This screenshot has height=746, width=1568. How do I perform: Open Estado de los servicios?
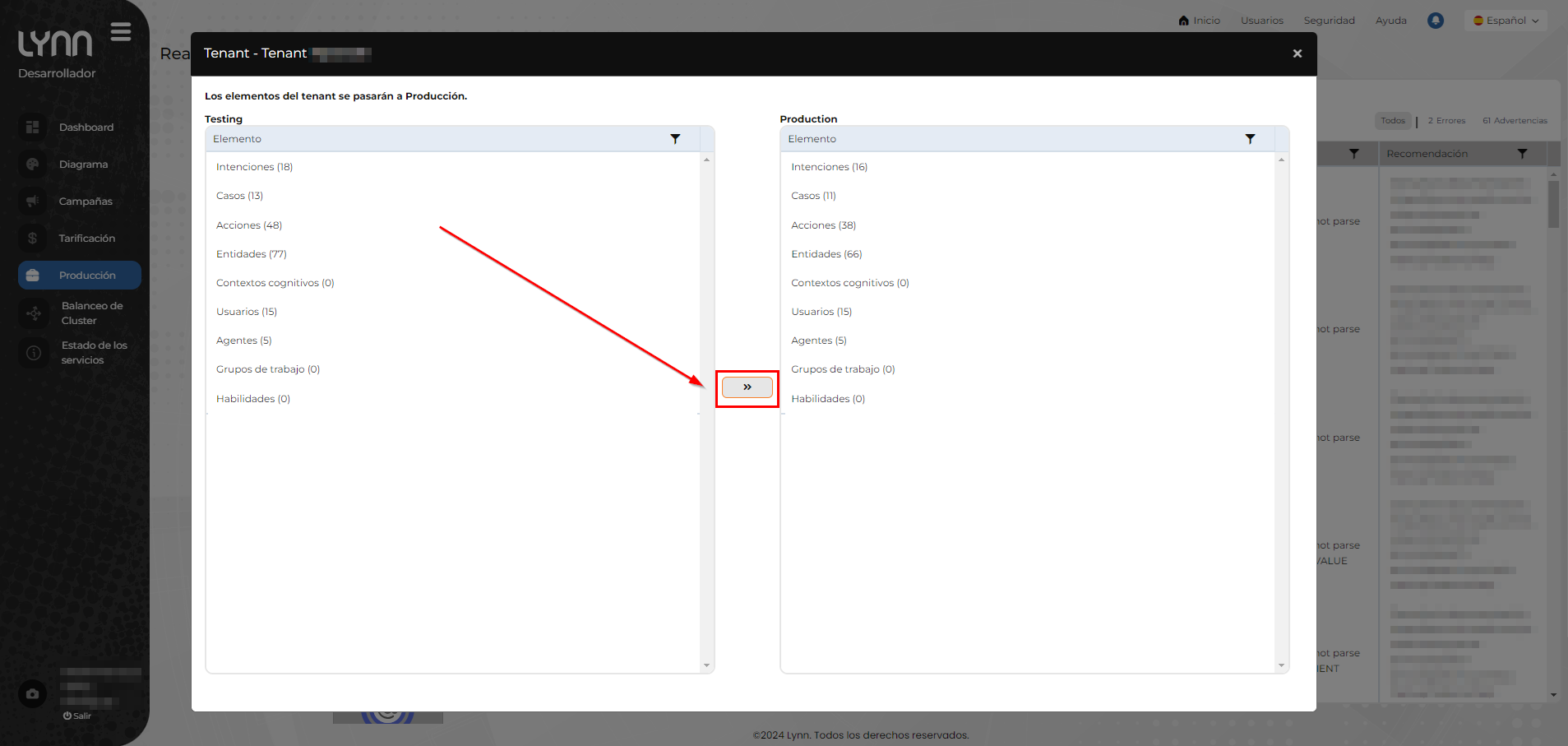95,353
